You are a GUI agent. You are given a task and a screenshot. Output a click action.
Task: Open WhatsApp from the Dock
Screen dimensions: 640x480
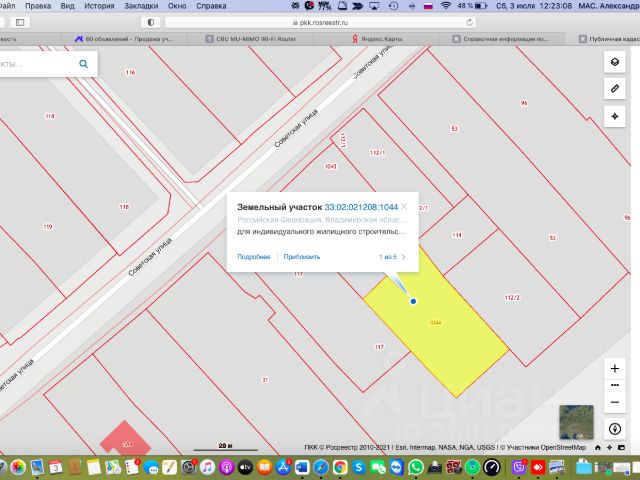point(415,467)
